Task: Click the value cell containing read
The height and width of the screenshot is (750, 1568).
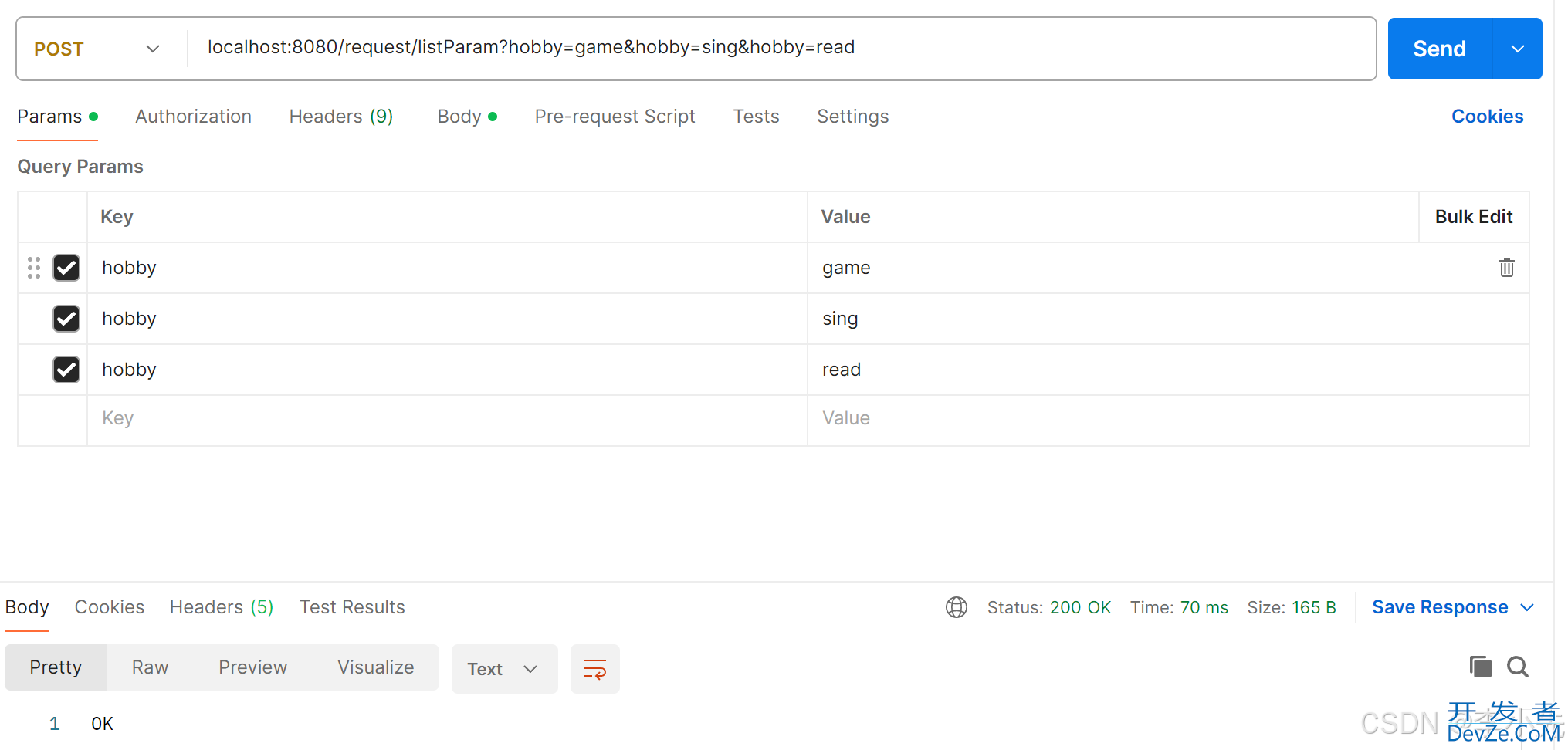Action: click(1167, 370)
